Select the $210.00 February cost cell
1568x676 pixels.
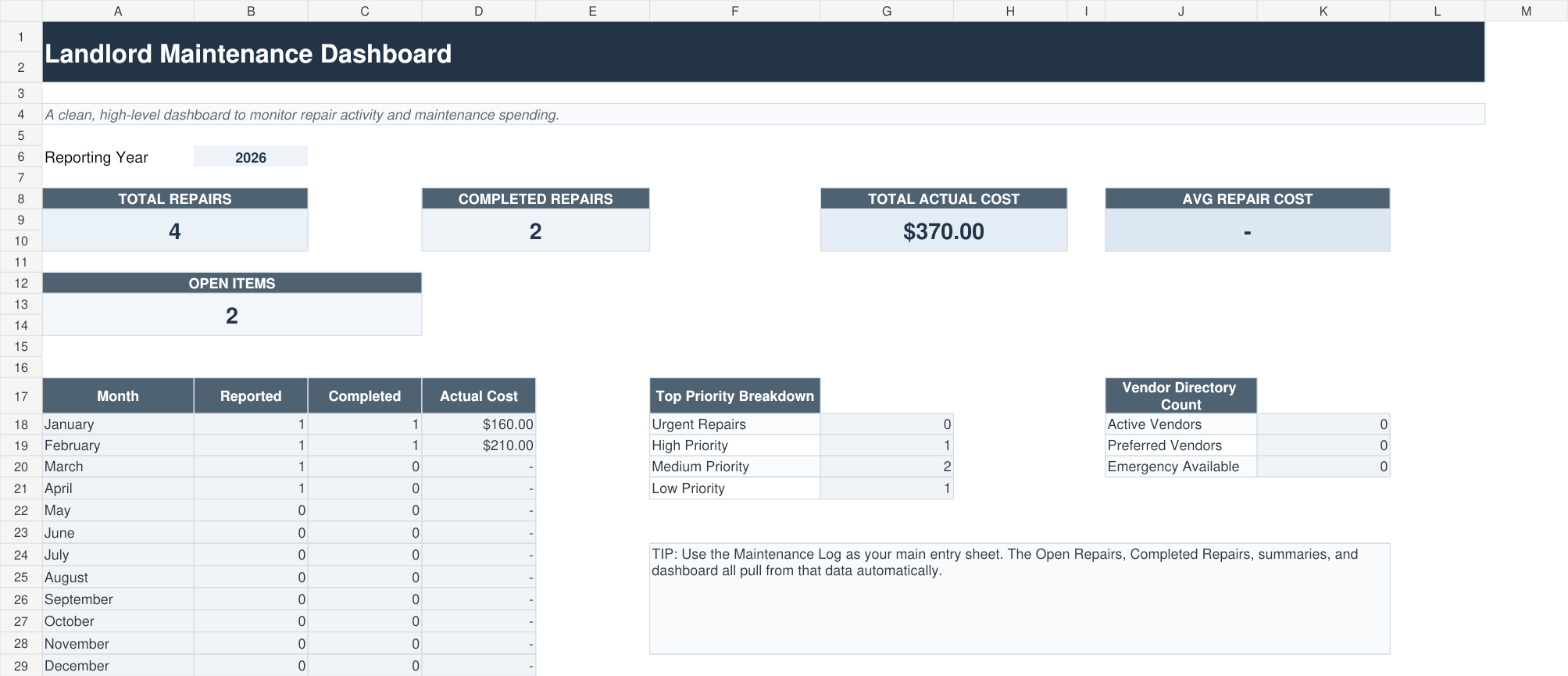click(x=479, y=445)
